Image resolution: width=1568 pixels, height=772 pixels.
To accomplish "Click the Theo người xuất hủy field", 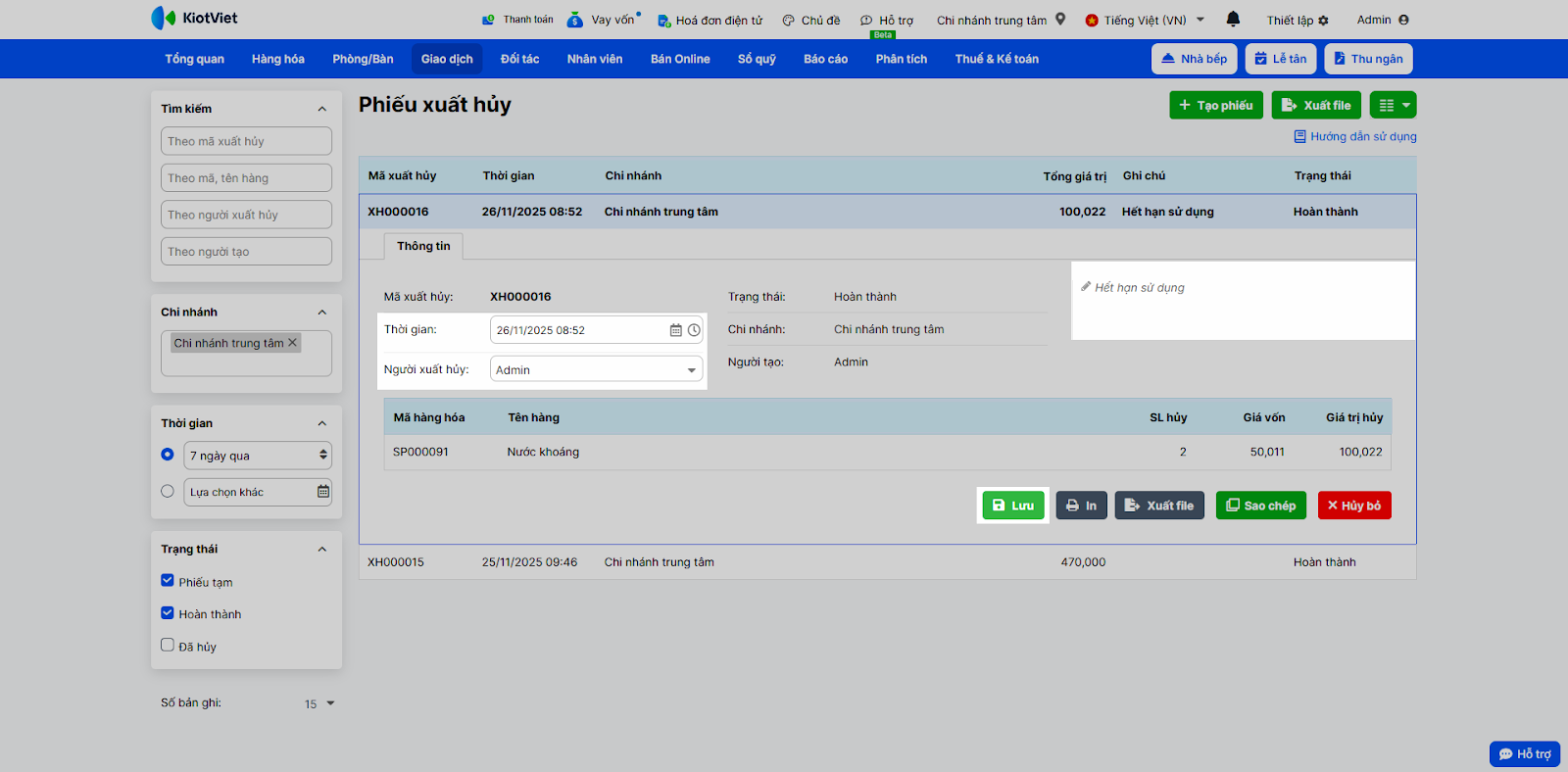I will (x=246, y=215).
